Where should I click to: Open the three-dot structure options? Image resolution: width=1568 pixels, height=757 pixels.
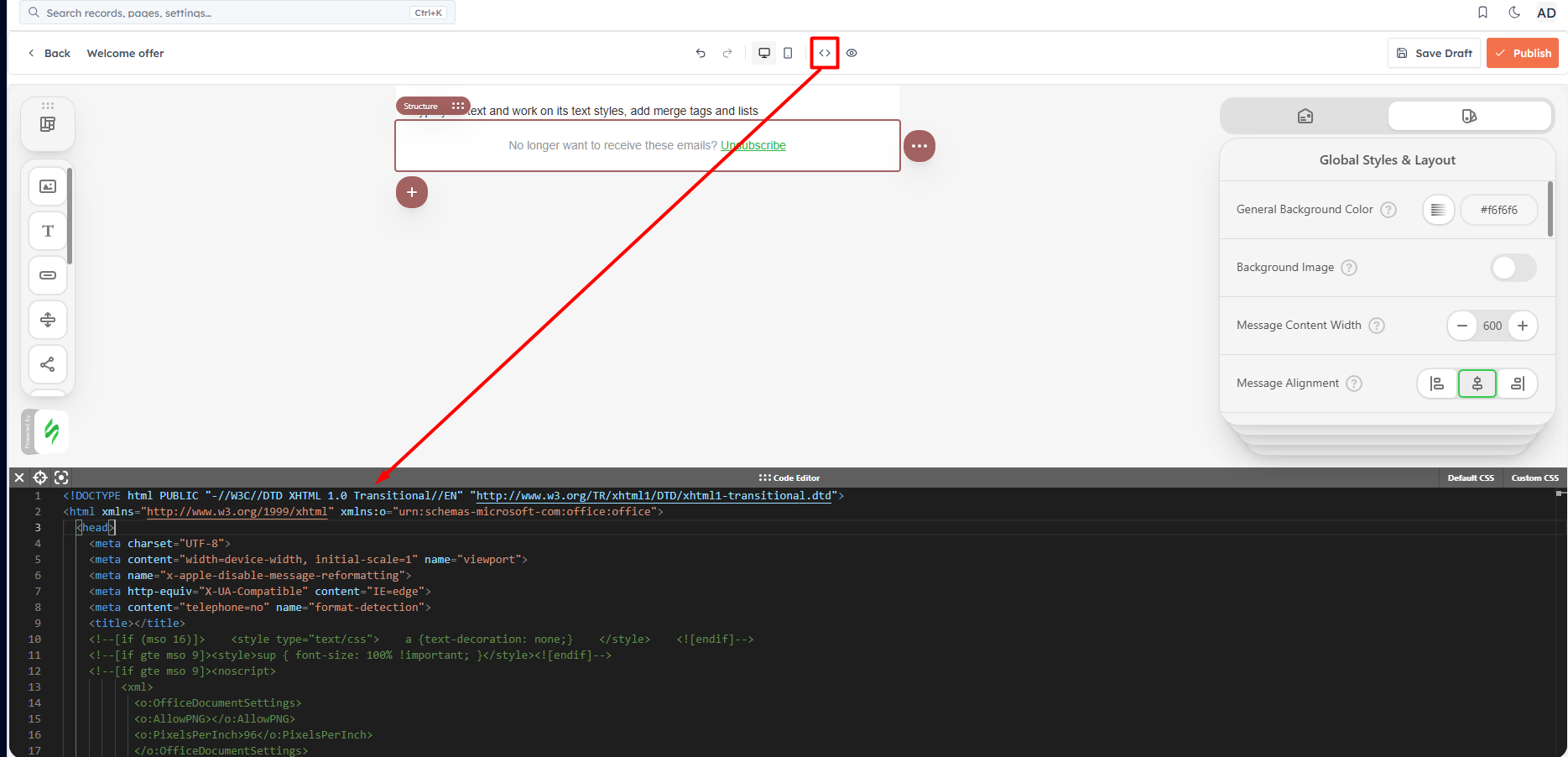tap(919, 146)
